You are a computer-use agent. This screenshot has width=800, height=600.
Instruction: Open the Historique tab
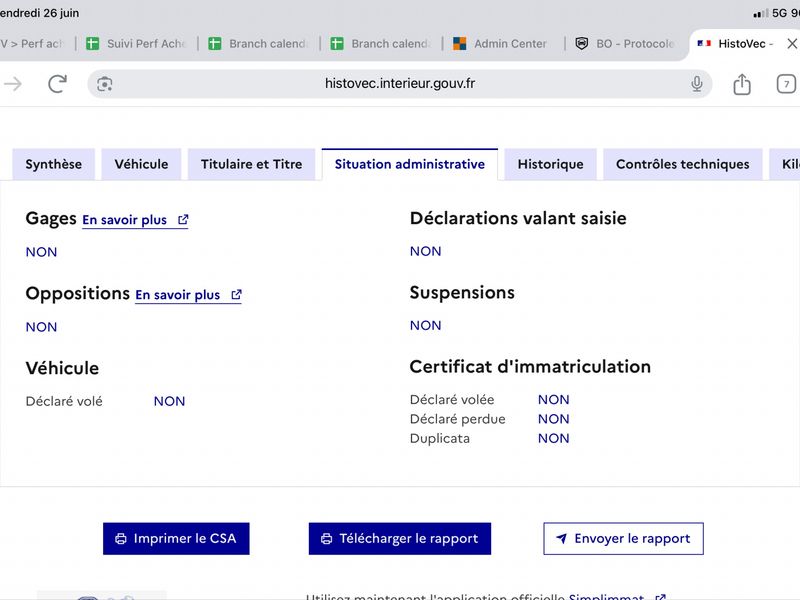(x=551, y=164)
